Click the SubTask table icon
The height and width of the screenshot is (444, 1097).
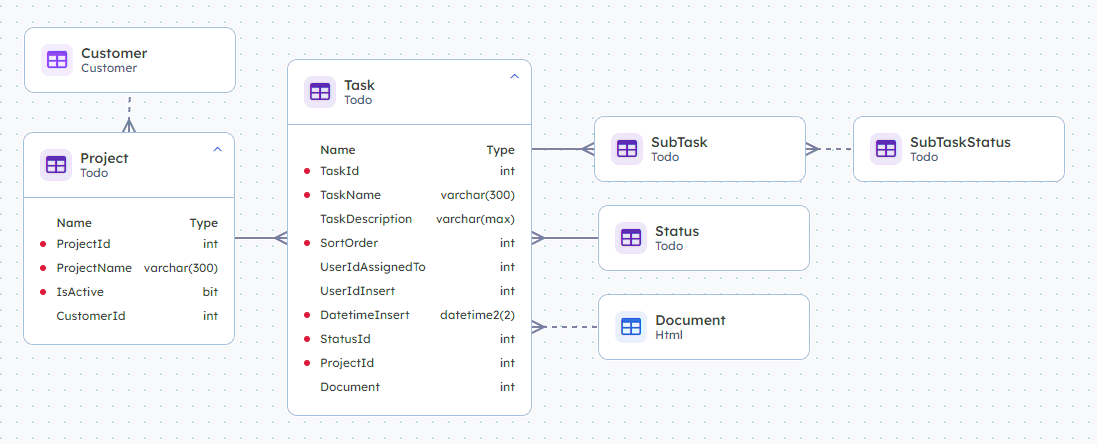pyautogui.click(x=627, y=149)
